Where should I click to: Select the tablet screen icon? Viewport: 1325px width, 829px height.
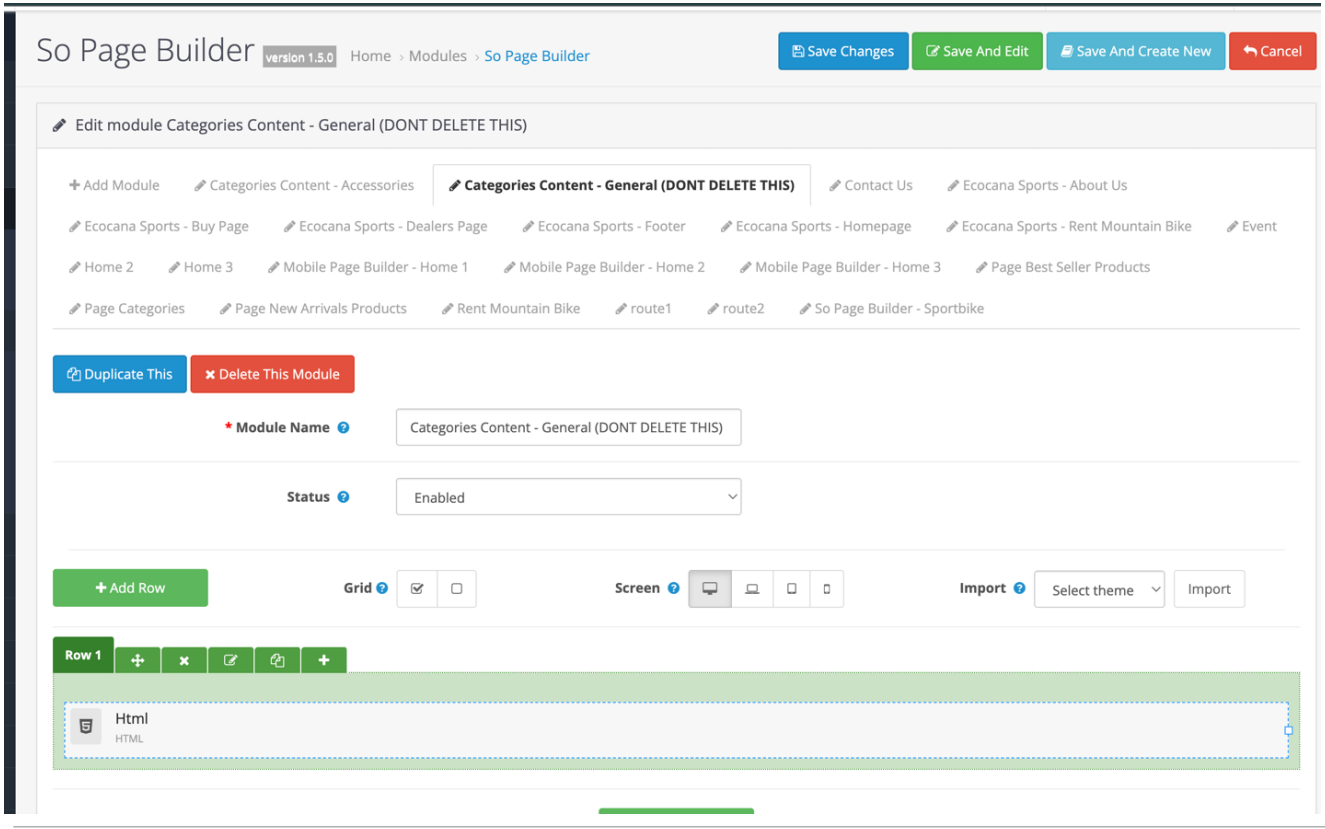click(791, 589)
